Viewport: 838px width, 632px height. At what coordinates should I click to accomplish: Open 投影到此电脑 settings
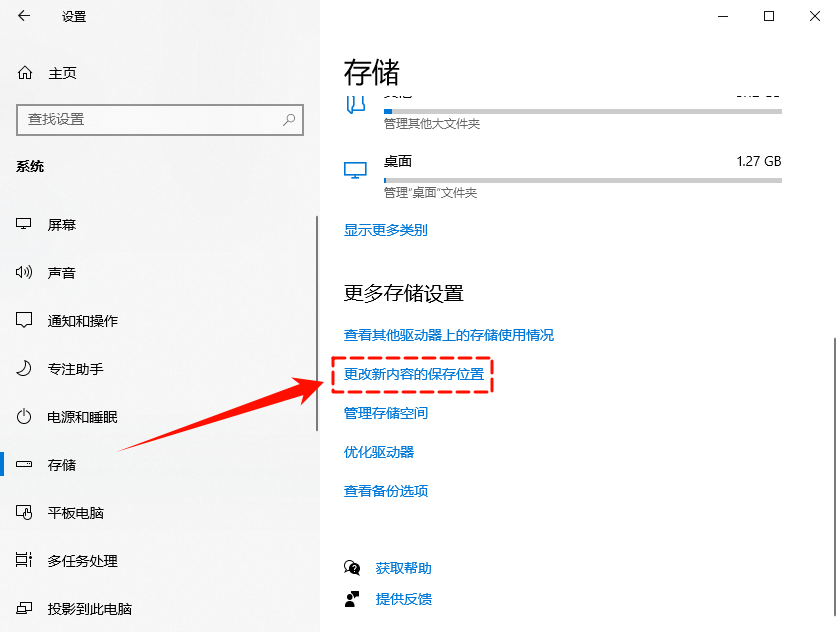tap(25, 608)
